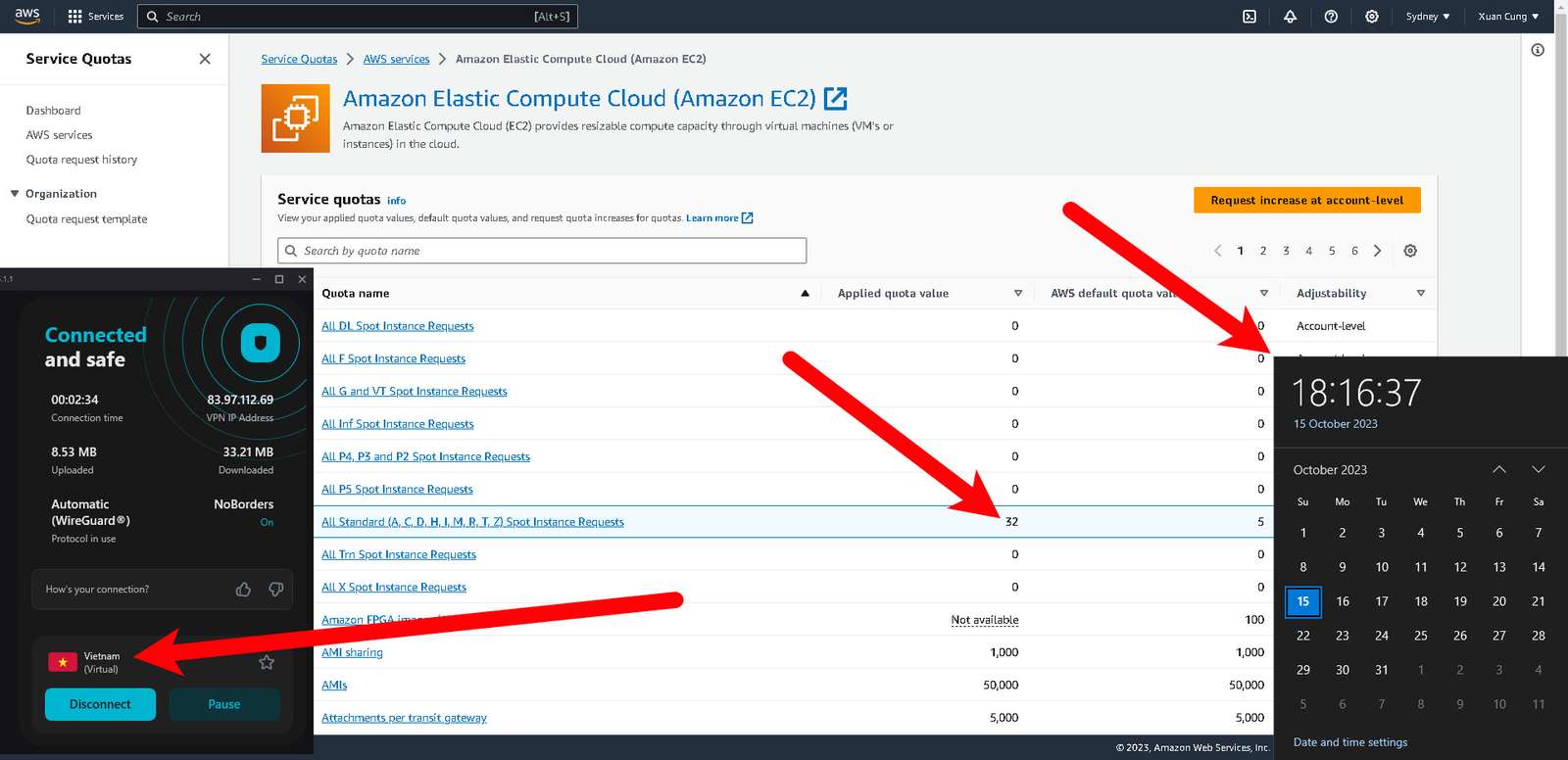
Task: Click the Amazon EC2 orange service icon
Action: pos(295,119)
